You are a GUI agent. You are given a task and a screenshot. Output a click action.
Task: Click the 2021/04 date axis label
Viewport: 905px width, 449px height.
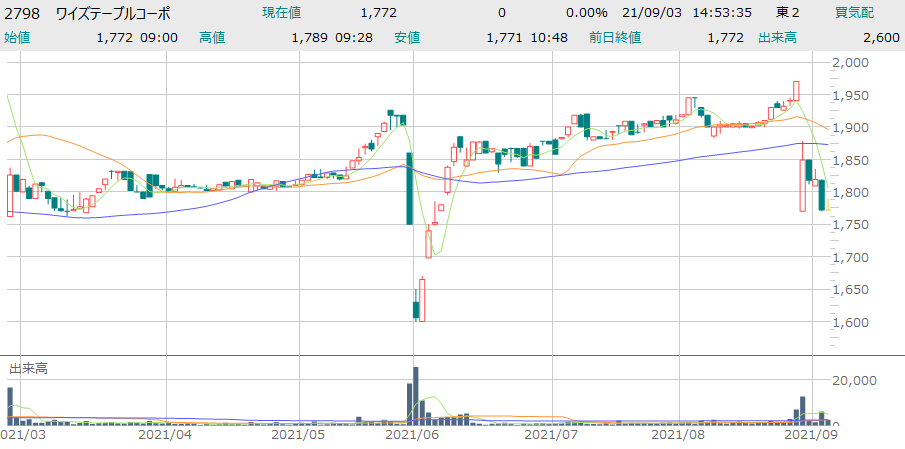164,435
